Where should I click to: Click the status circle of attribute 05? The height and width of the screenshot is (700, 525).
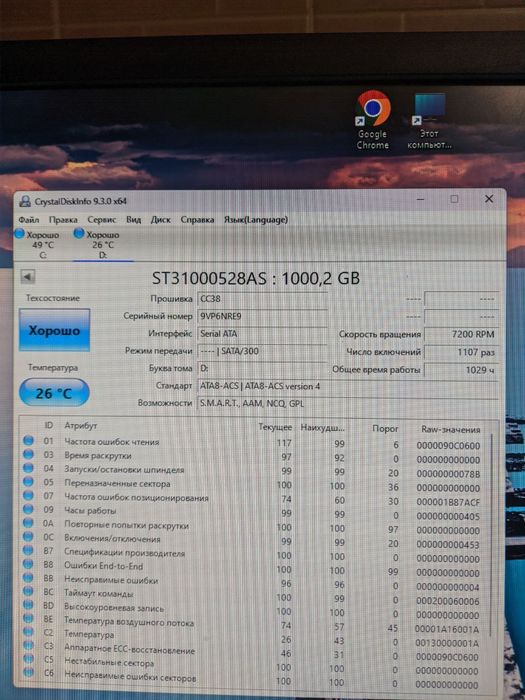tap(29, 482)
